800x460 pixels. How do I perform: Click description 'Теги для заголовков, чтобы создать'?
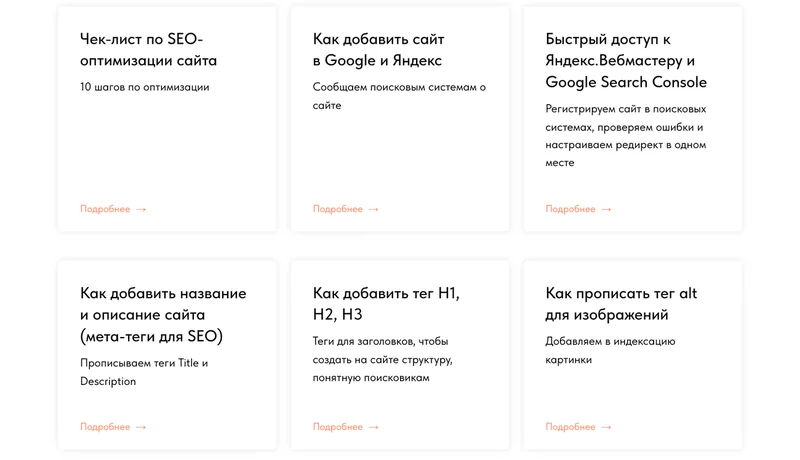pyautogui.click(x=383, y=360)
